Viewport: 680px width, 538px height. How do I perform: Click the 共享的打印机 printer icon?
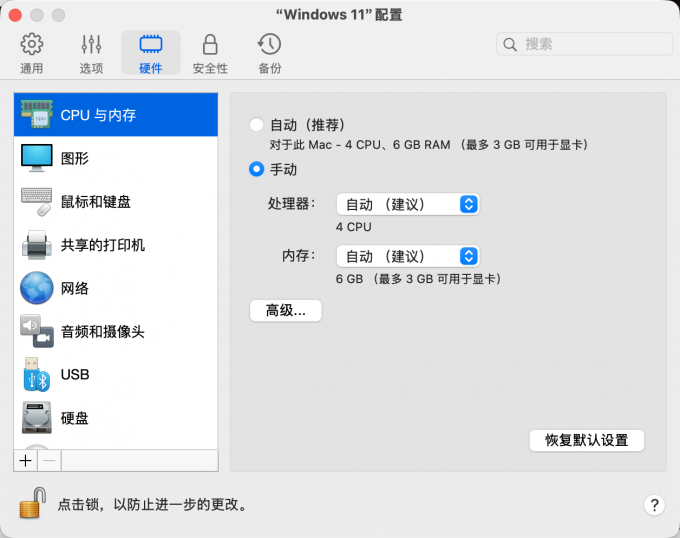pyautogui.click(x=37, y=245)
